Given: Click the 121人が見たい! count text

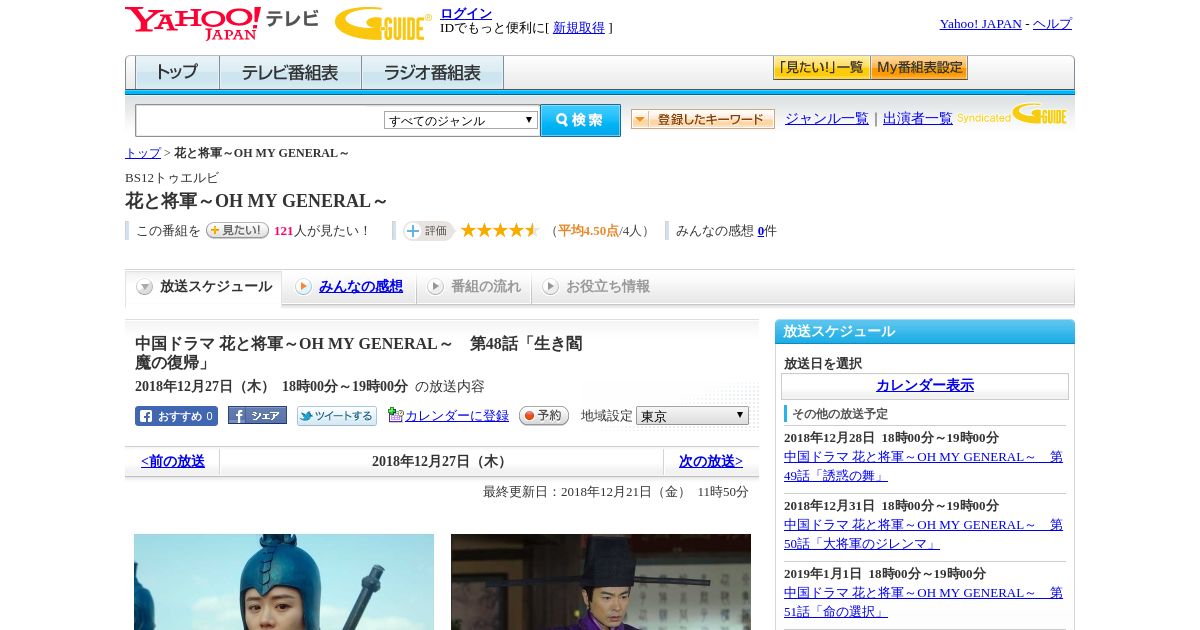Looking at the screenshot, I should (322, 231).
